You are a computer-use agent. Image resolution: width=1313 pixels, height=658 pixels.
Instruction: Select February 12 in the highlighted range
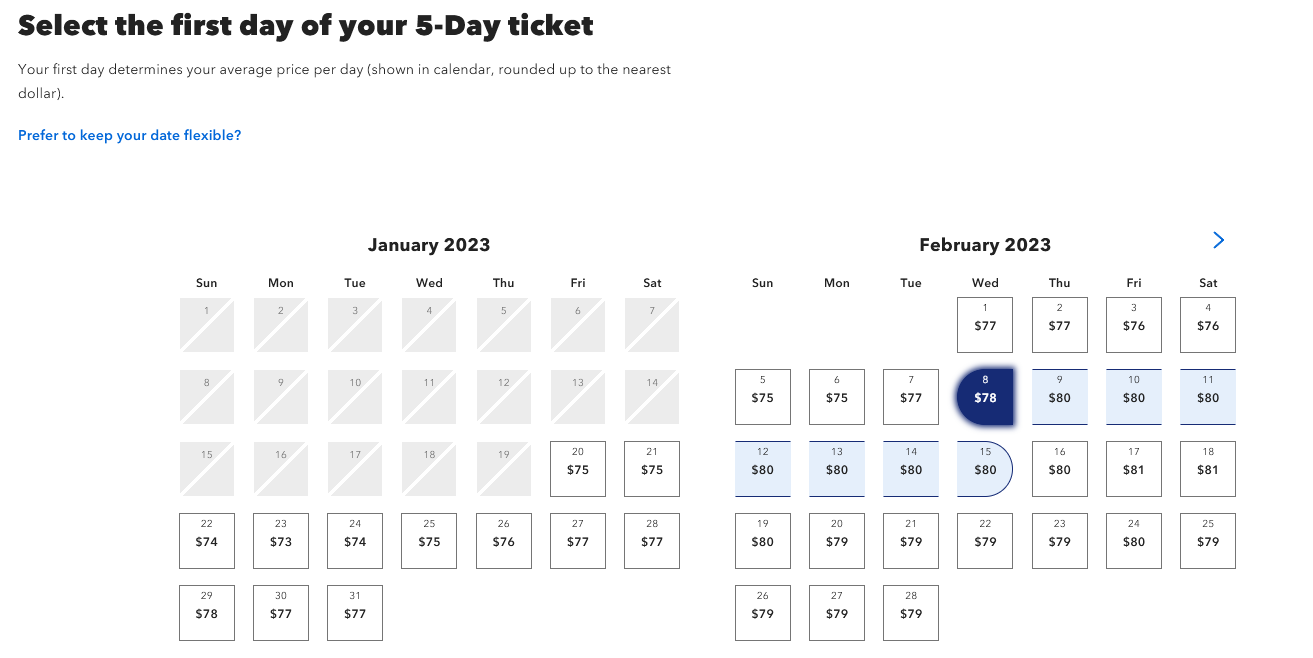coord(763,469)
